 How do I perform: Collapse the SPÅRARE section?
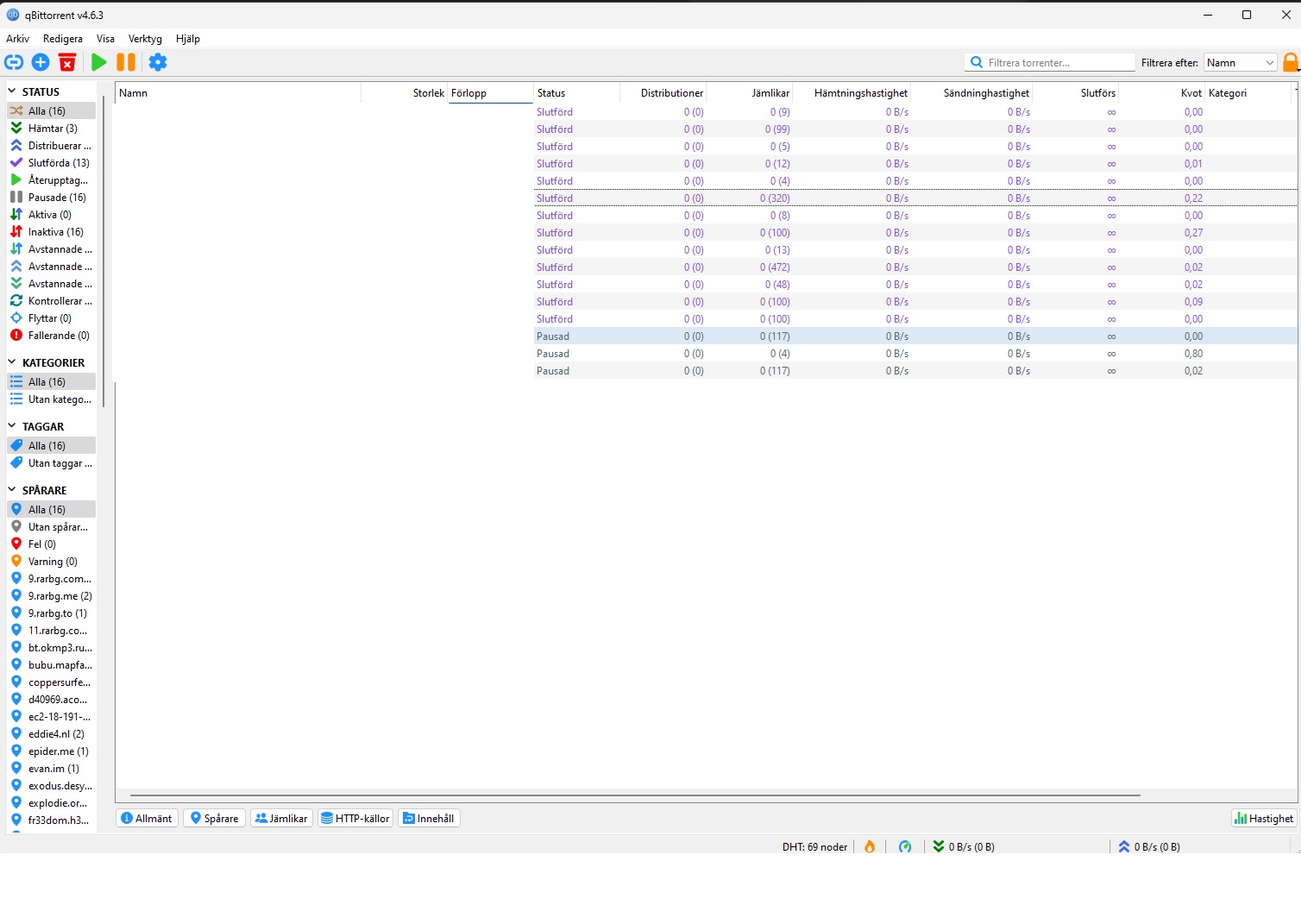tap(10, 489)
